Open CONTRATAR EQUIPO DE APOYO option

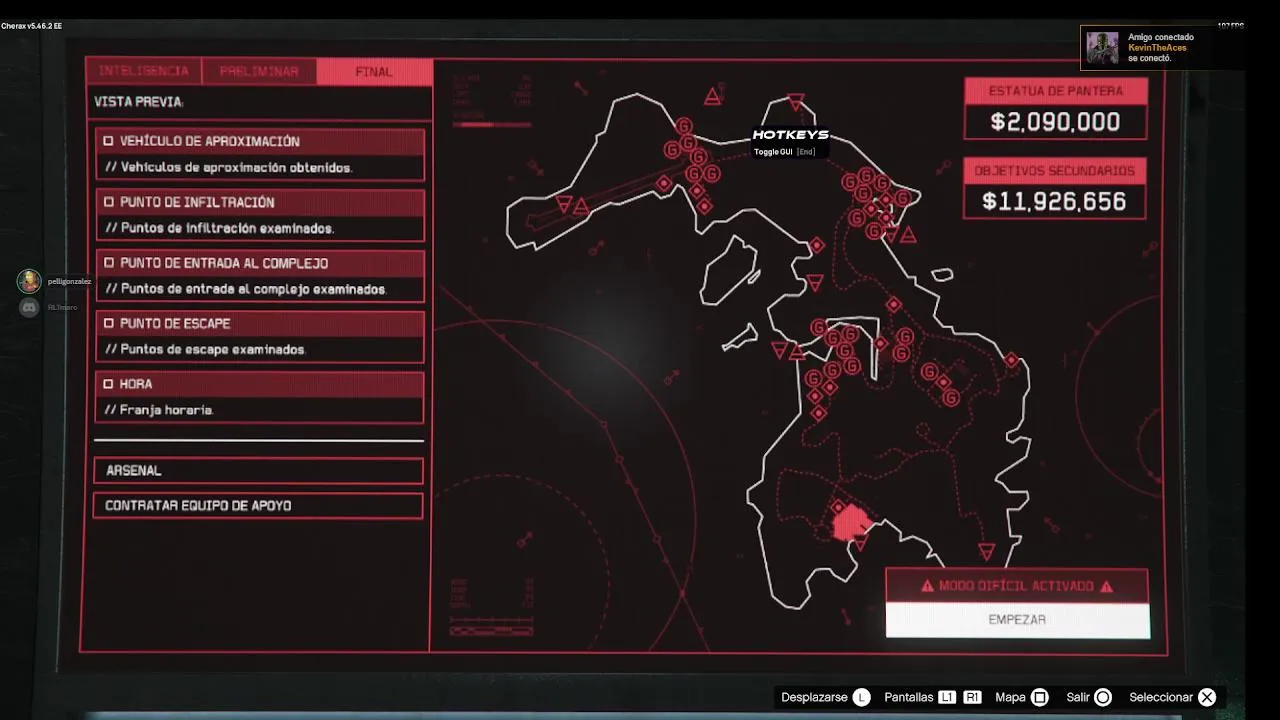click(258, 506)
